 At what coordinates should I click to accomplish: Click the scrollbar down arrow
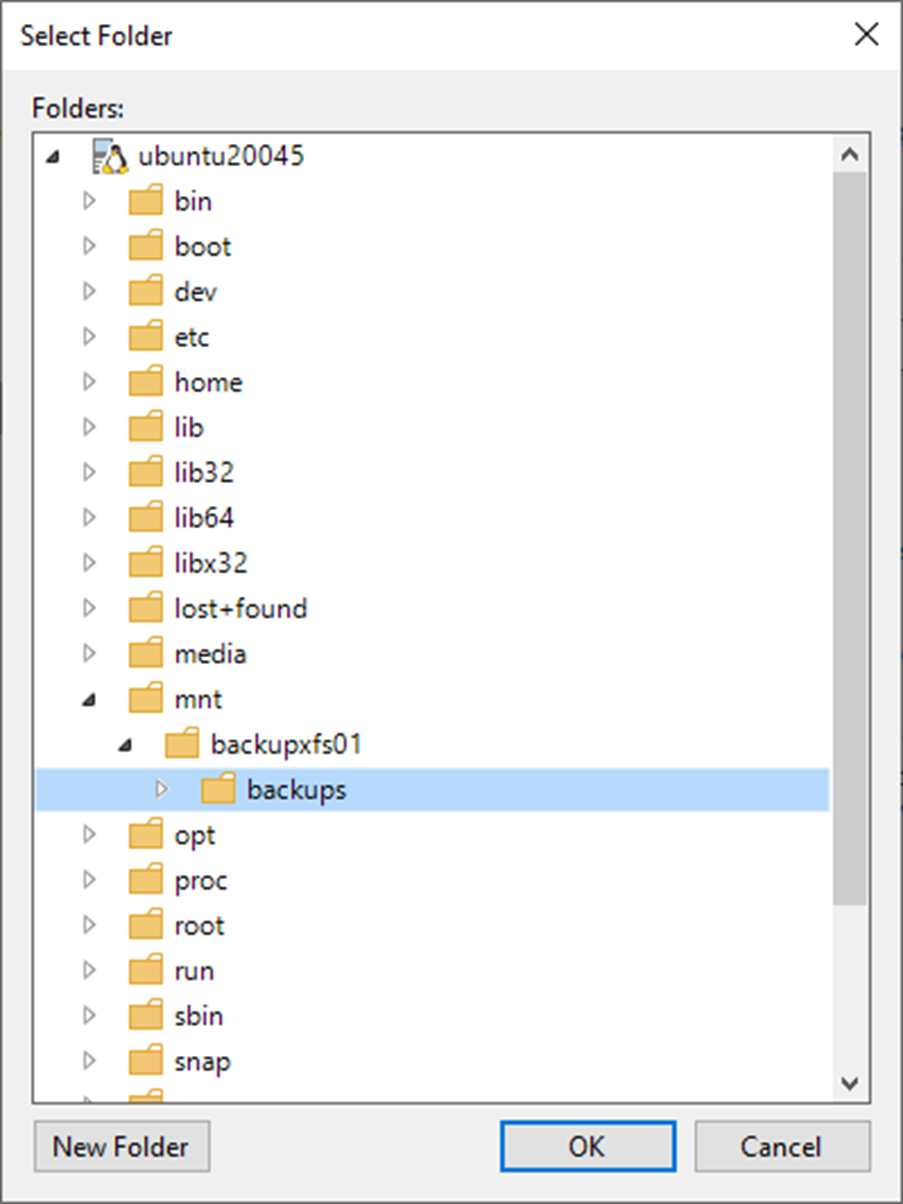pyautogui.click(x=850, y=1082)
